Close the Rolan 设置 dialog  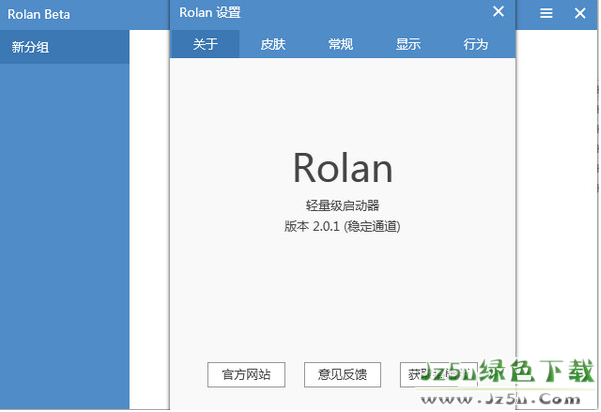pyautogui.click(x=498, y=11)
